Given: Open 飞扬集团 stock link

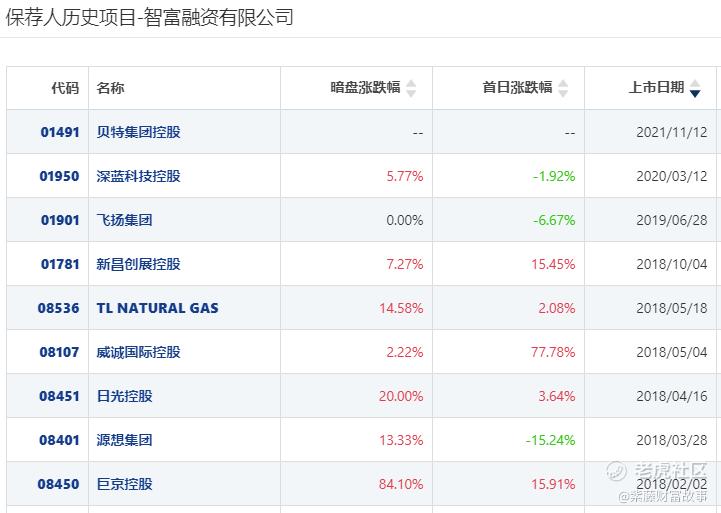Looking at the screenshot, I should [124, 220].
